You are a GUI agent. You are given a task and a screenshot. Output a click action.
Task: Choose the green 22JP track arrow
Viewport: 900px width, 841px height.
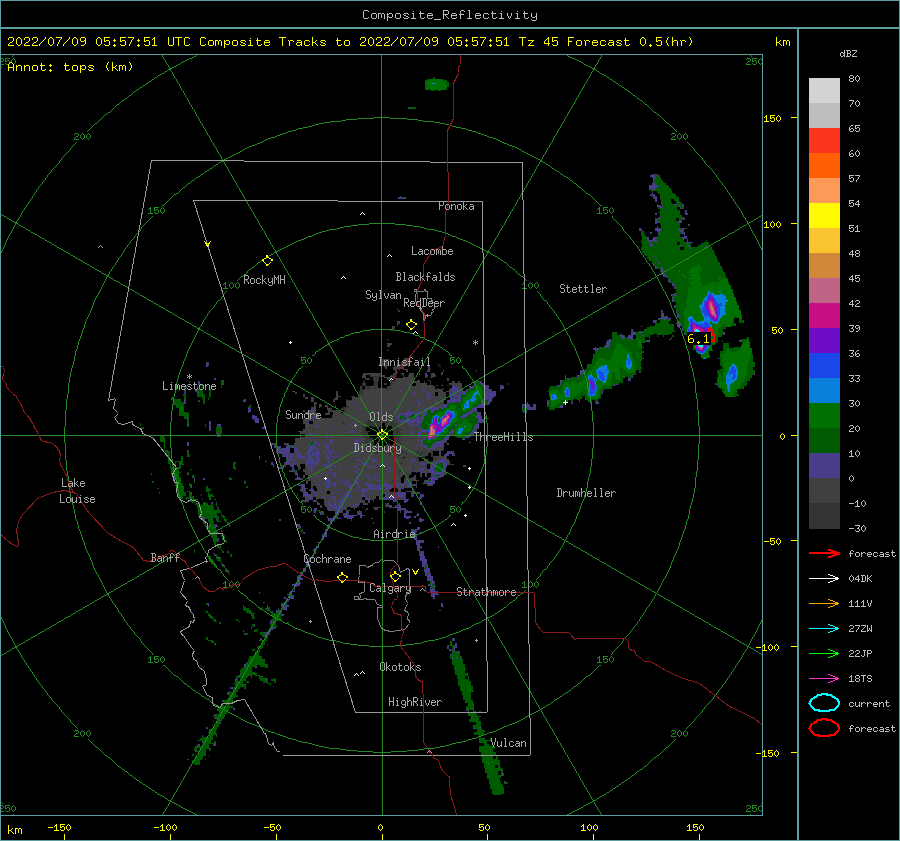click(824, 653)
